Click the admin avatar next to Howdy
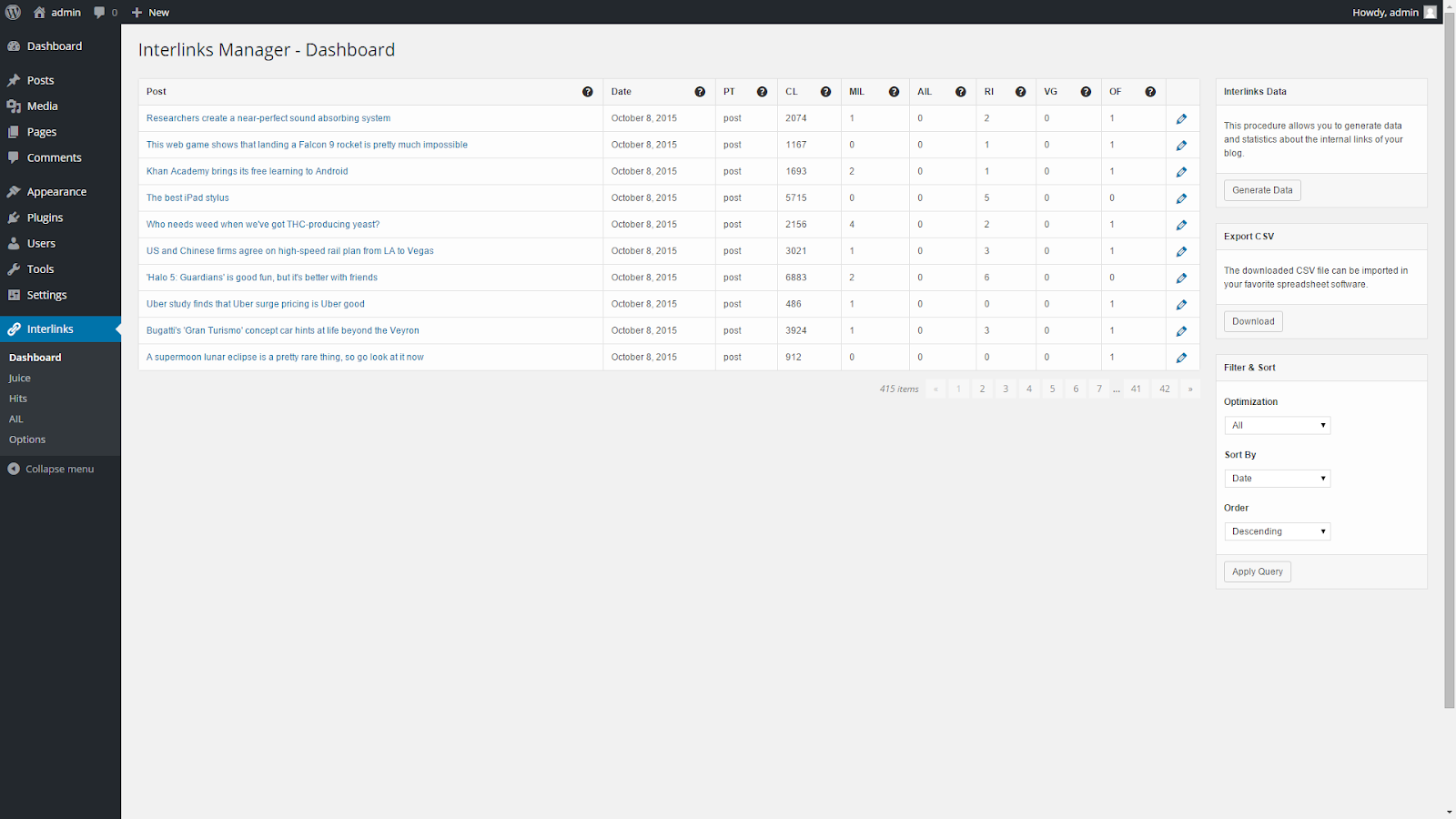The image size is (1456, 819). (x=1430, y=12)
